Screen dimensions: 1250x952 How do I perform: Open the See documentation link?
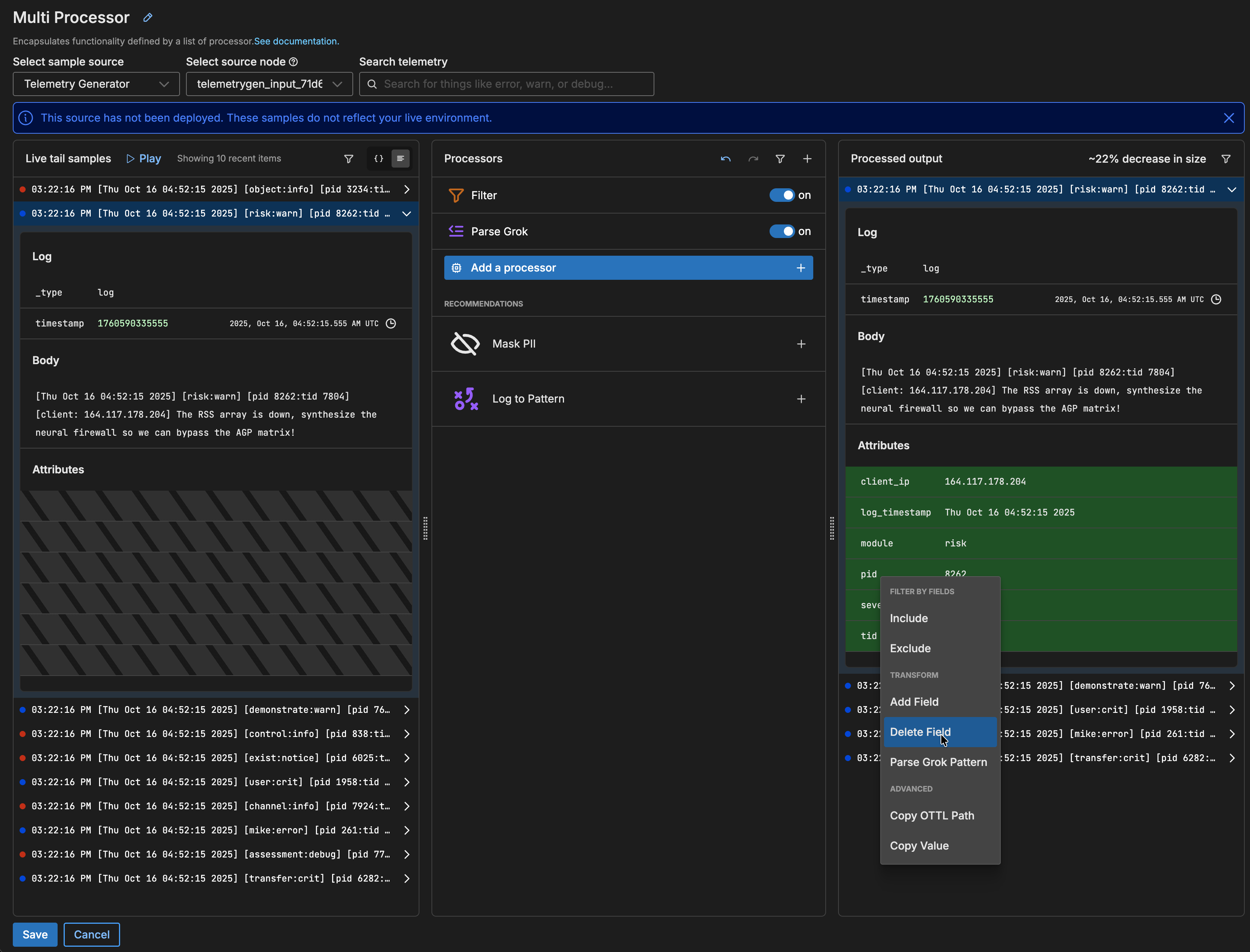[296, 41]
